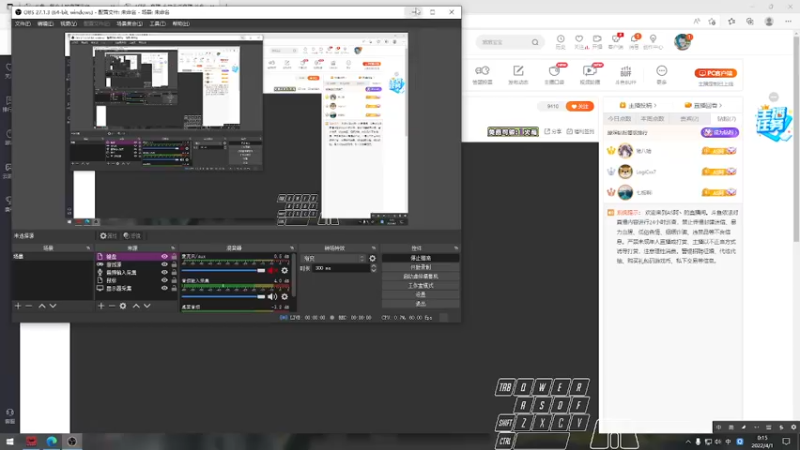Pop out the sources dock using its header icon
The image size is (800, 450).
pyautogui.click(x=173, y=248)
